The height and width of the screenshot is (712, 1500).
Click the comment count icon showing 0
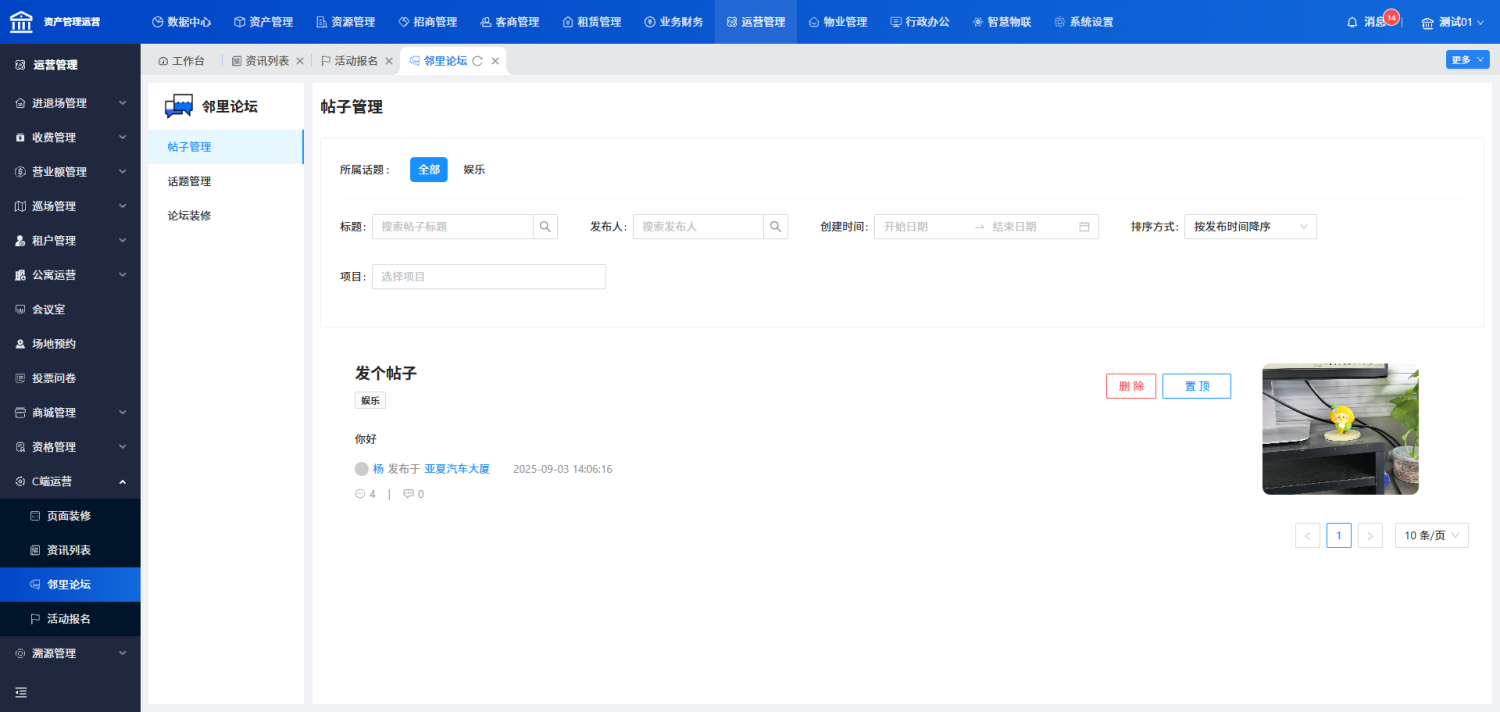pyautogui.click(x=408, y=494)
